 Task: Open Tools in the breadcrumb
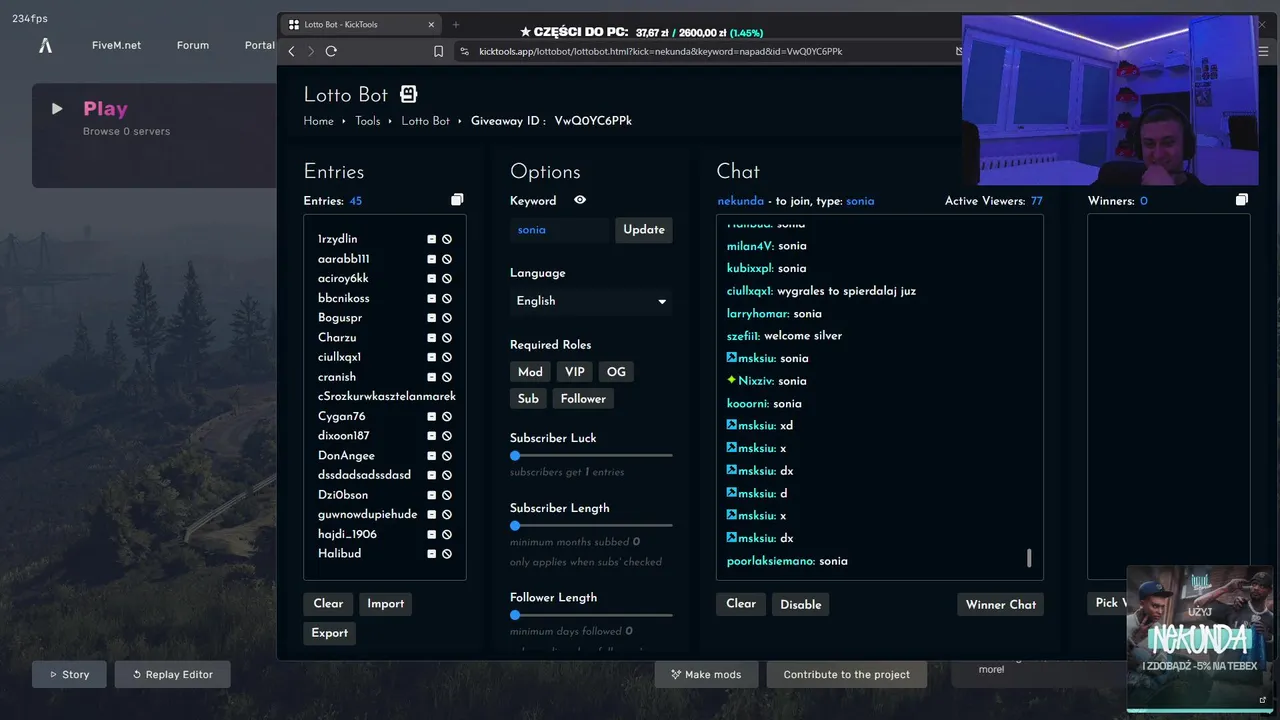click(x=368, y=121)
